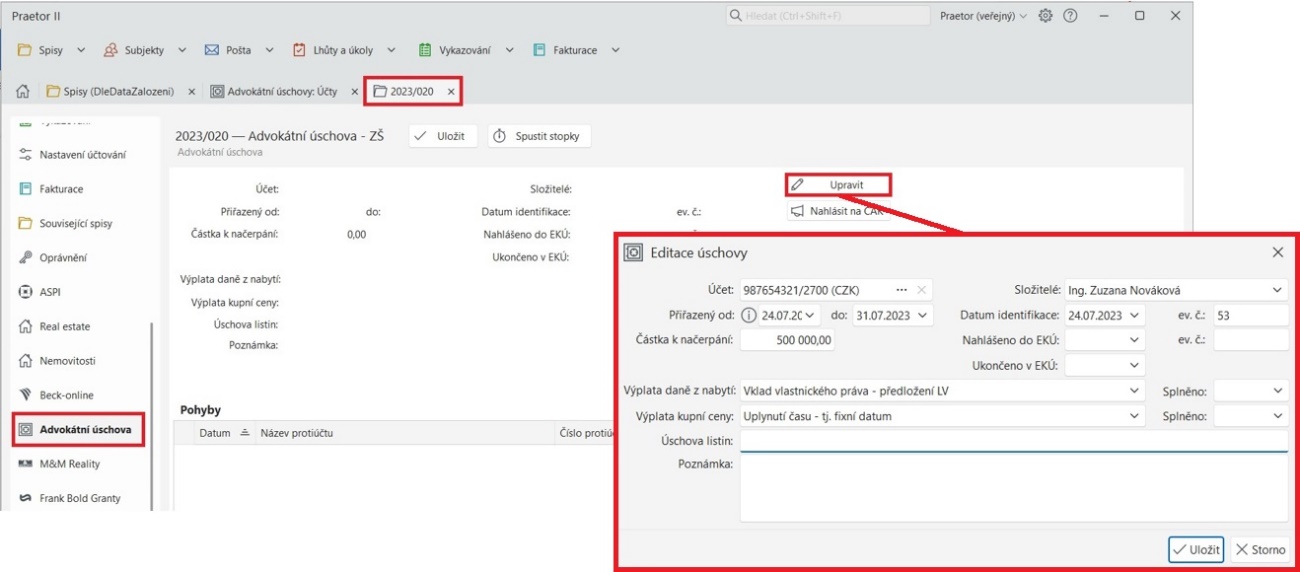This screenshot has height=572, width=1300.
Task: Open Výplata daně z nabytí dropdown
Action: 1134,391
